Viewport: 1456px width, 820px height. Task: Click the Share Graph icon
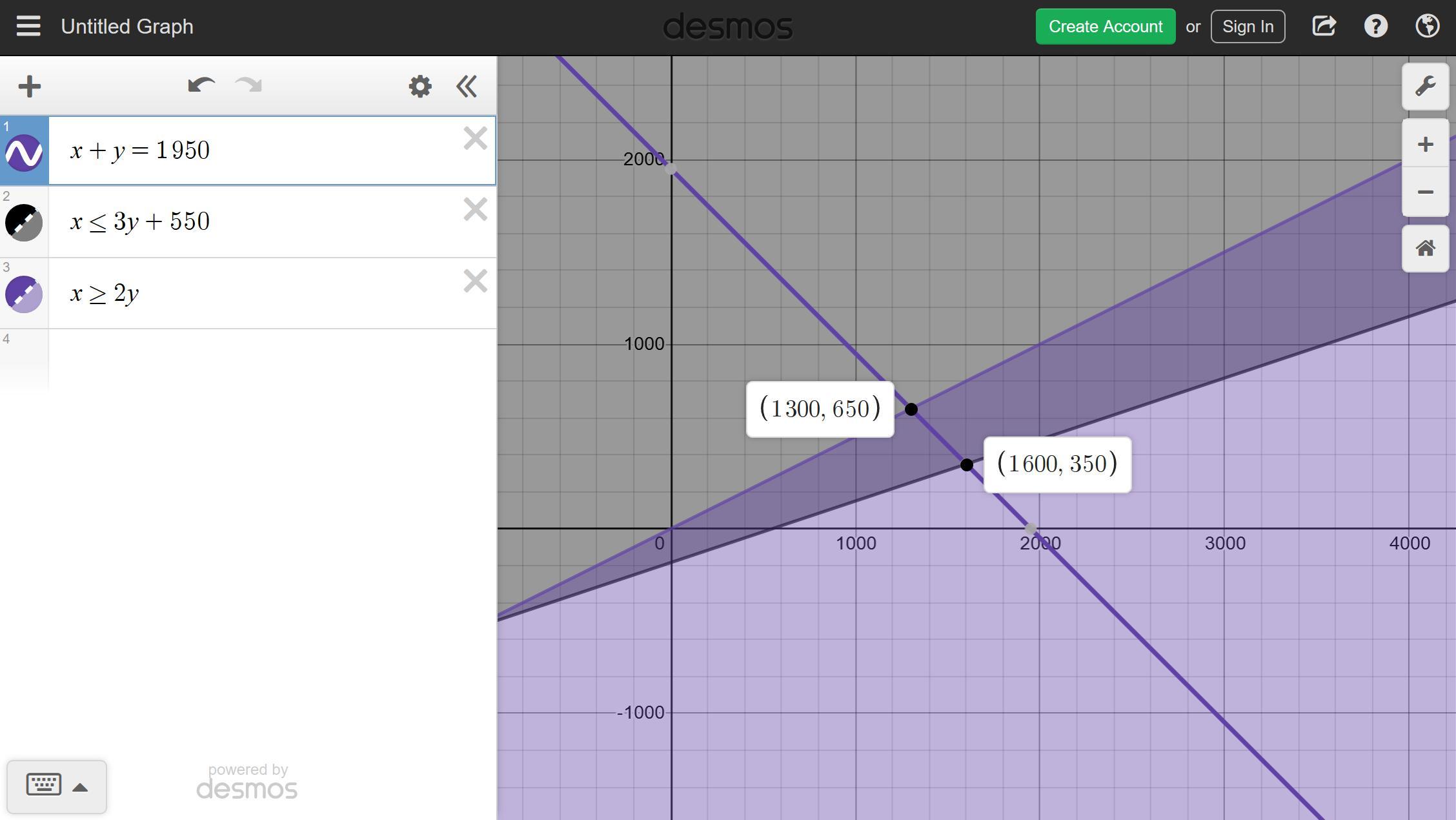[x=1324, y=26]
